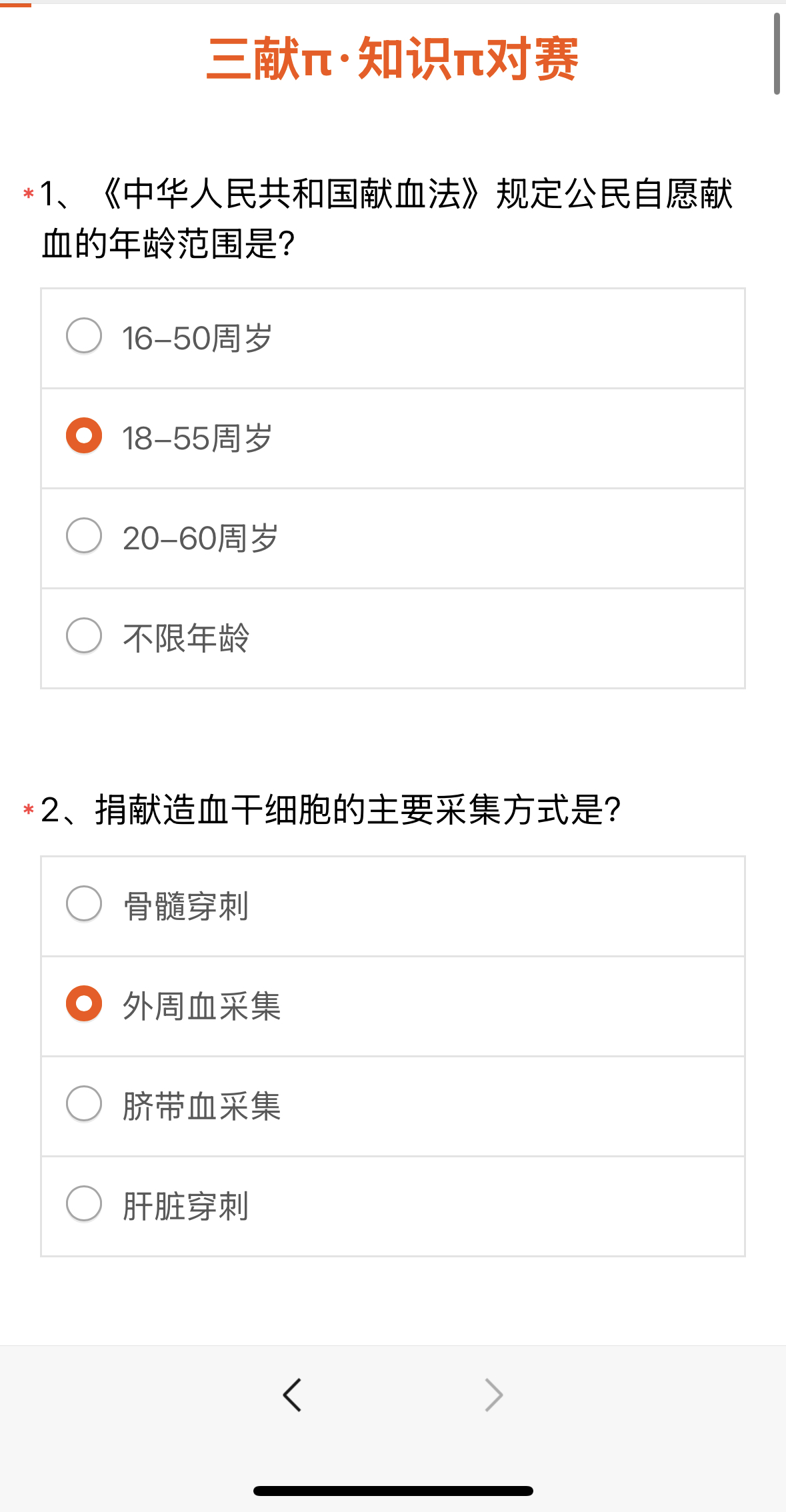Select the 16–50周岁 radio option

tap(84, 335)
